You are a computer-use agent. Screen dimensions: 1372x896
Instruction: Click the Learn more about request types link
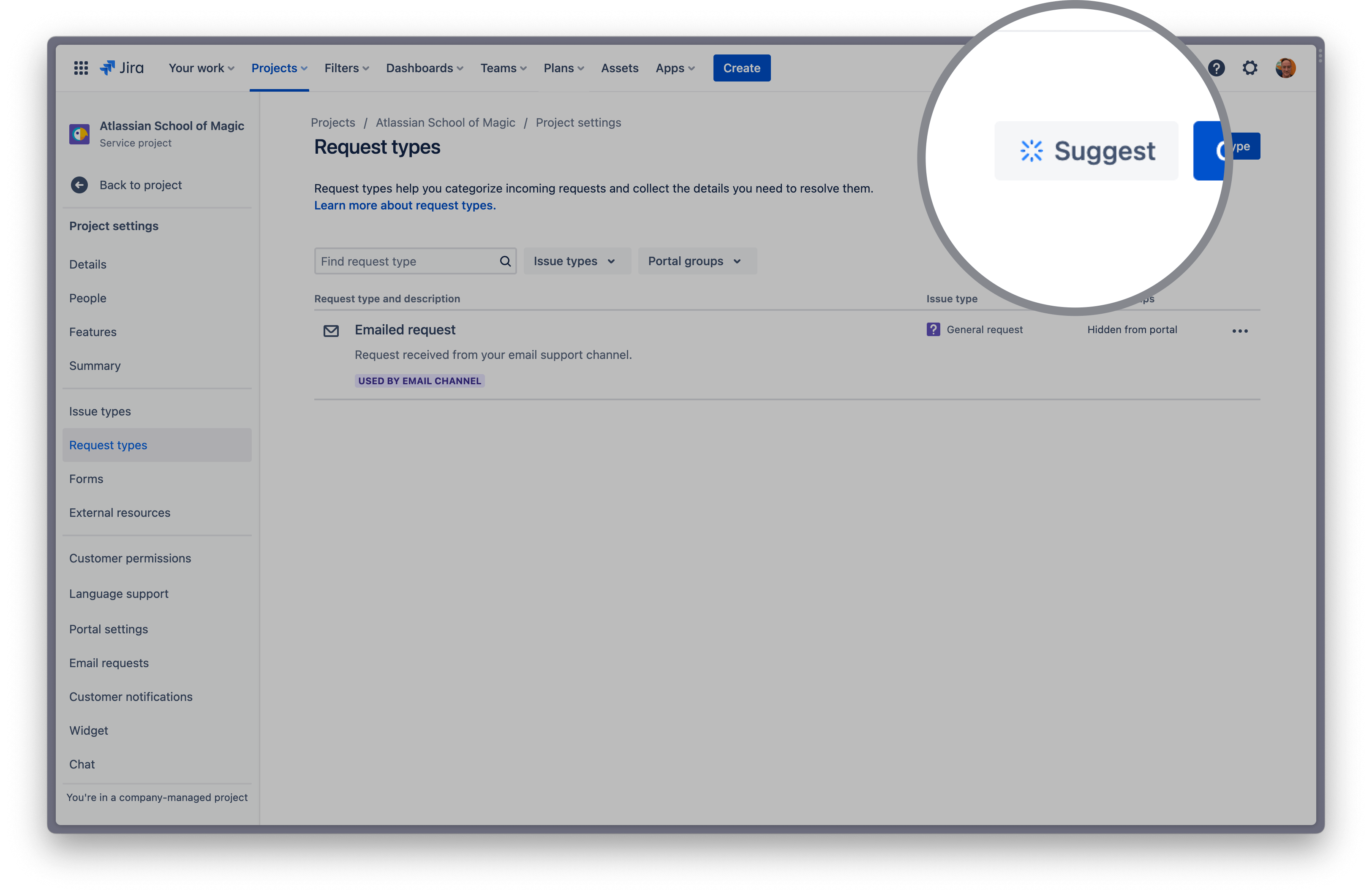[x=404, y=205]
